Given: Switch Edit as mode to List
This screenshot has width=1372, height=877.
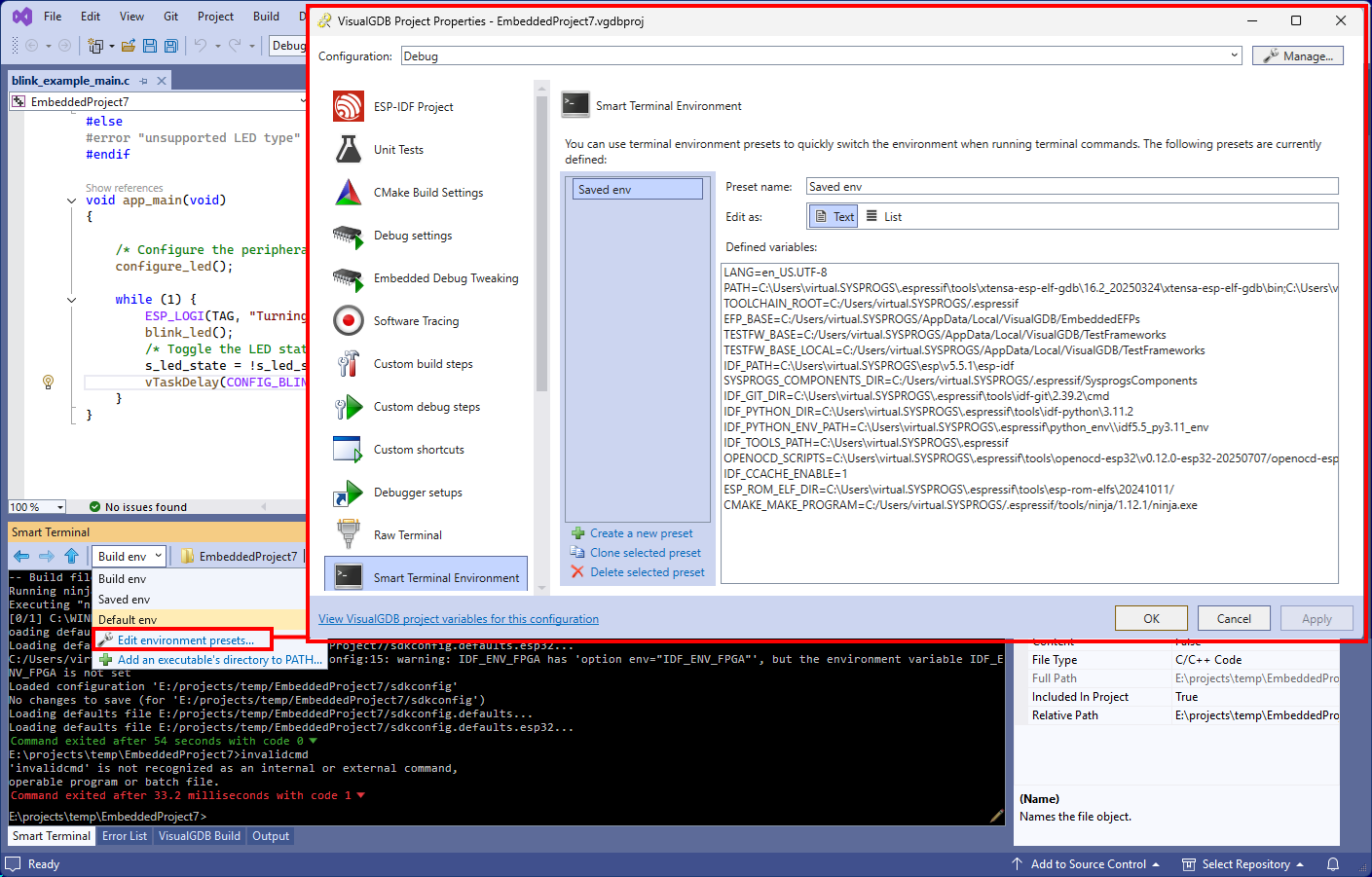Looking at the screenshot, I should pyautogui.click(x=883, y=217).
